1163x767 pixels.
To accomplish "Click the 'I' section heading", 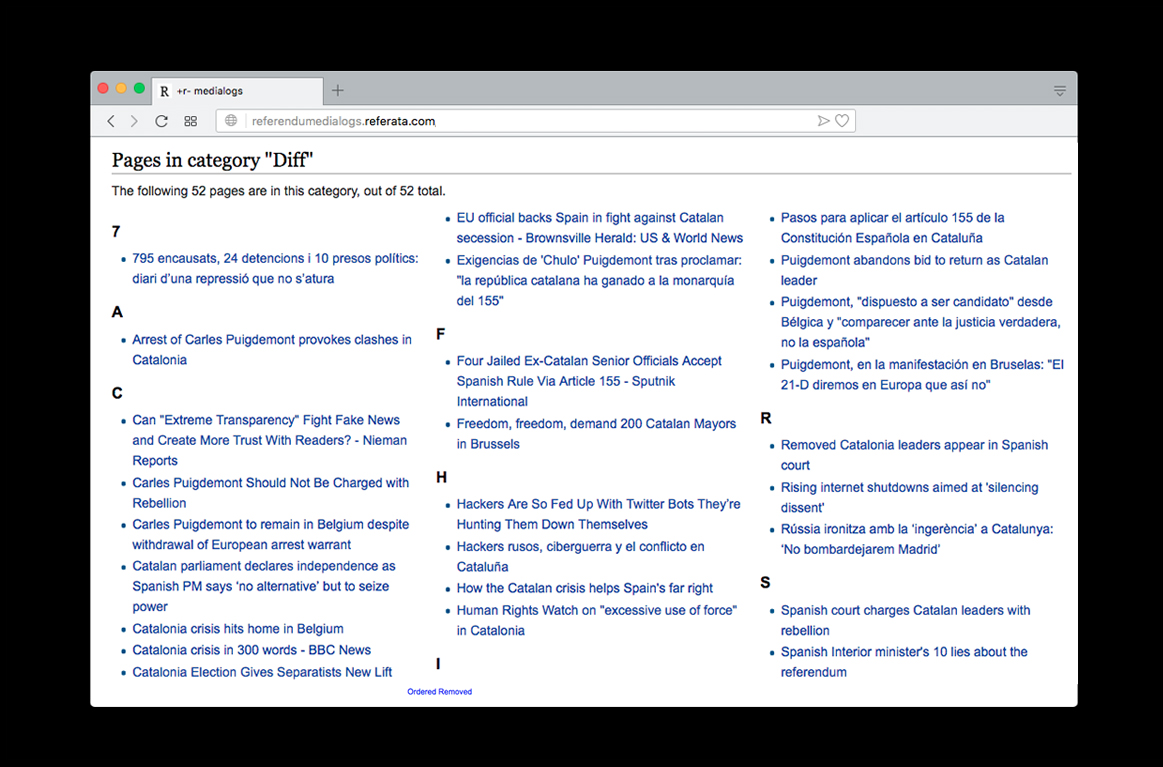I will pos(438,664).
